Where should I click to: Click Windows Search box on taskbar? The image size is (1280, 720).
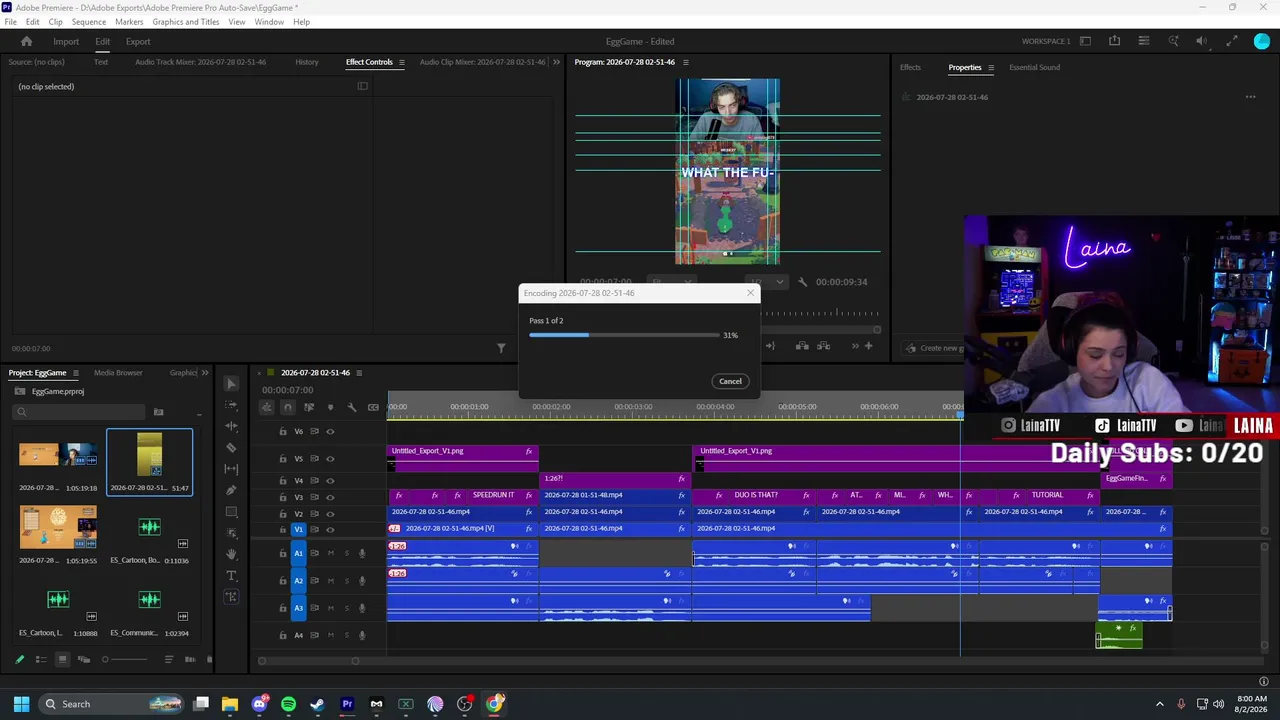click(x=110, y=704)
